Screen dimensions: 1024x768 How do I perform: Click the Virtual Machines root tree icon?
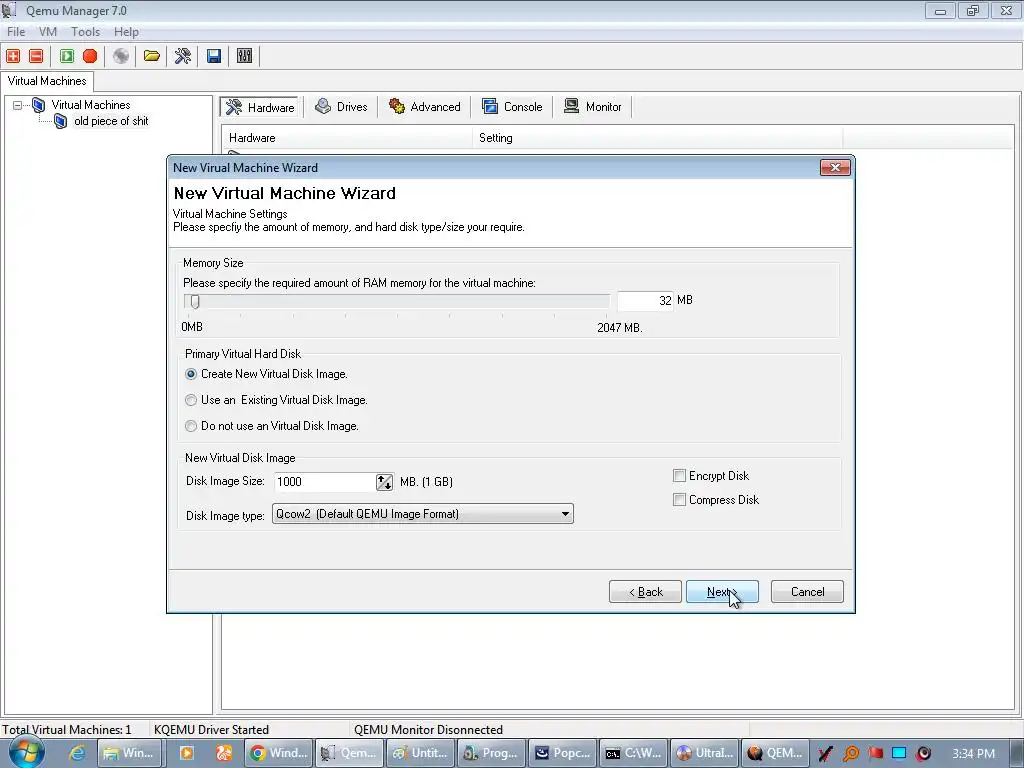click(x=39, y=104)
